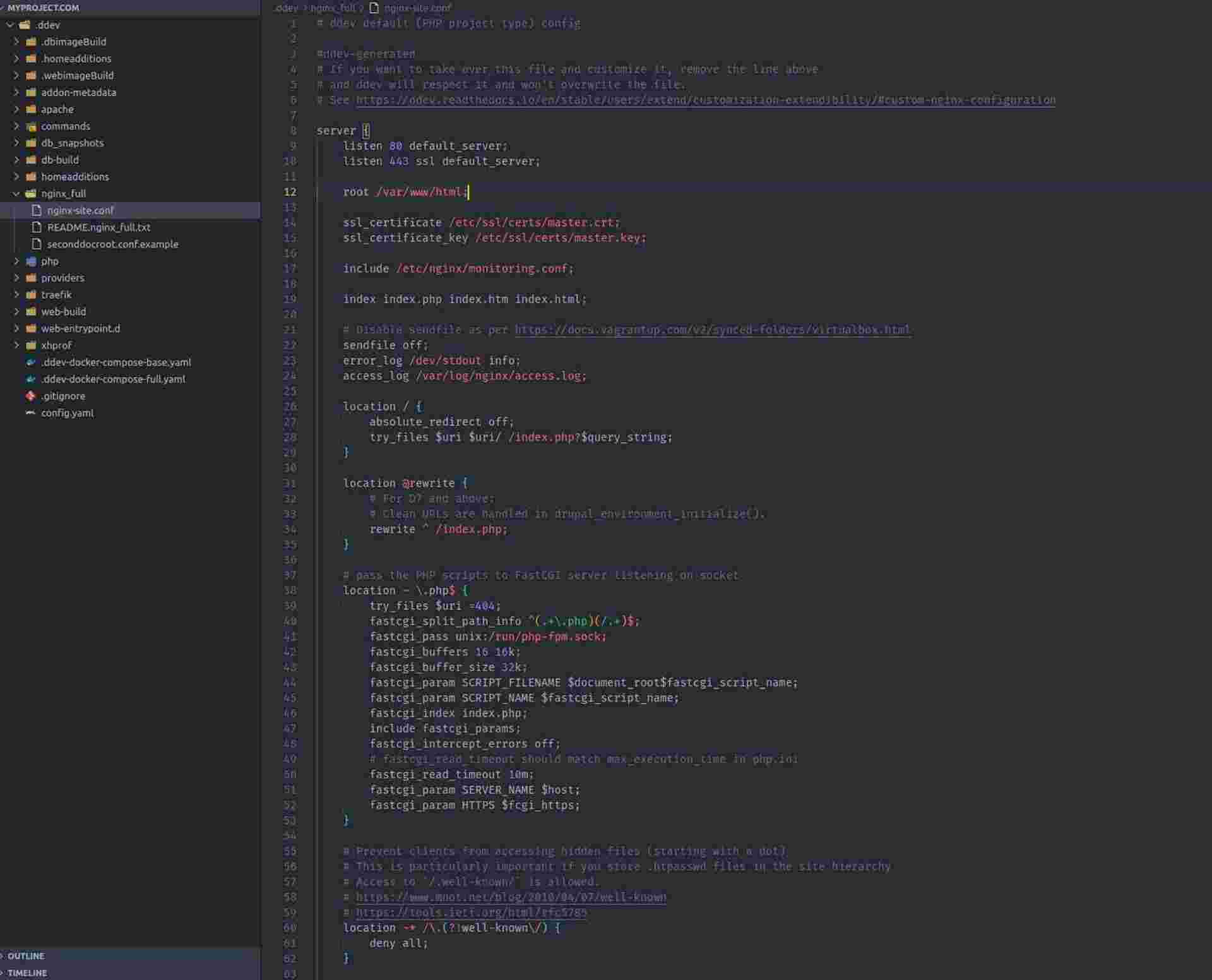Open the ddev readthedocs customization link
Screen dimensions: 1212x980
coord(706,100)
